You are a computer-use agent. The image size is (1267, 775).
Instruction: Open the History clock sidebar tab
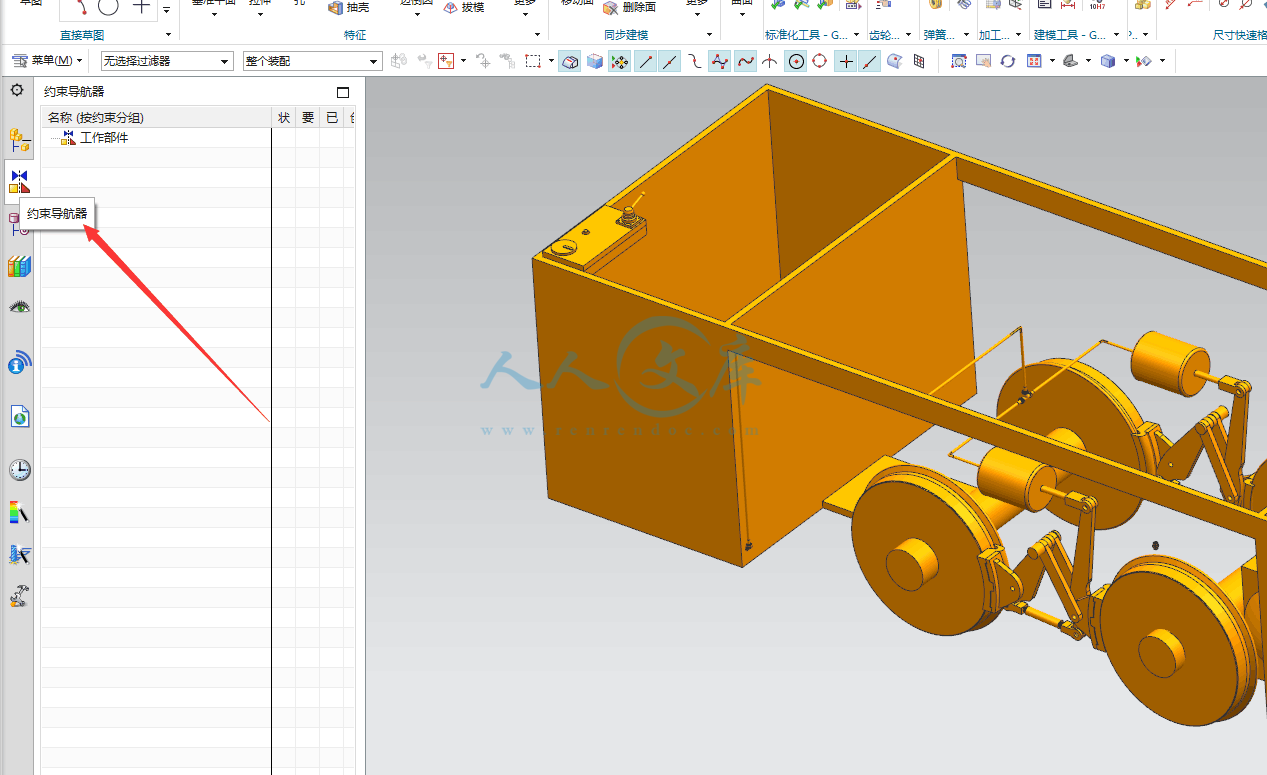click(19, 469)
